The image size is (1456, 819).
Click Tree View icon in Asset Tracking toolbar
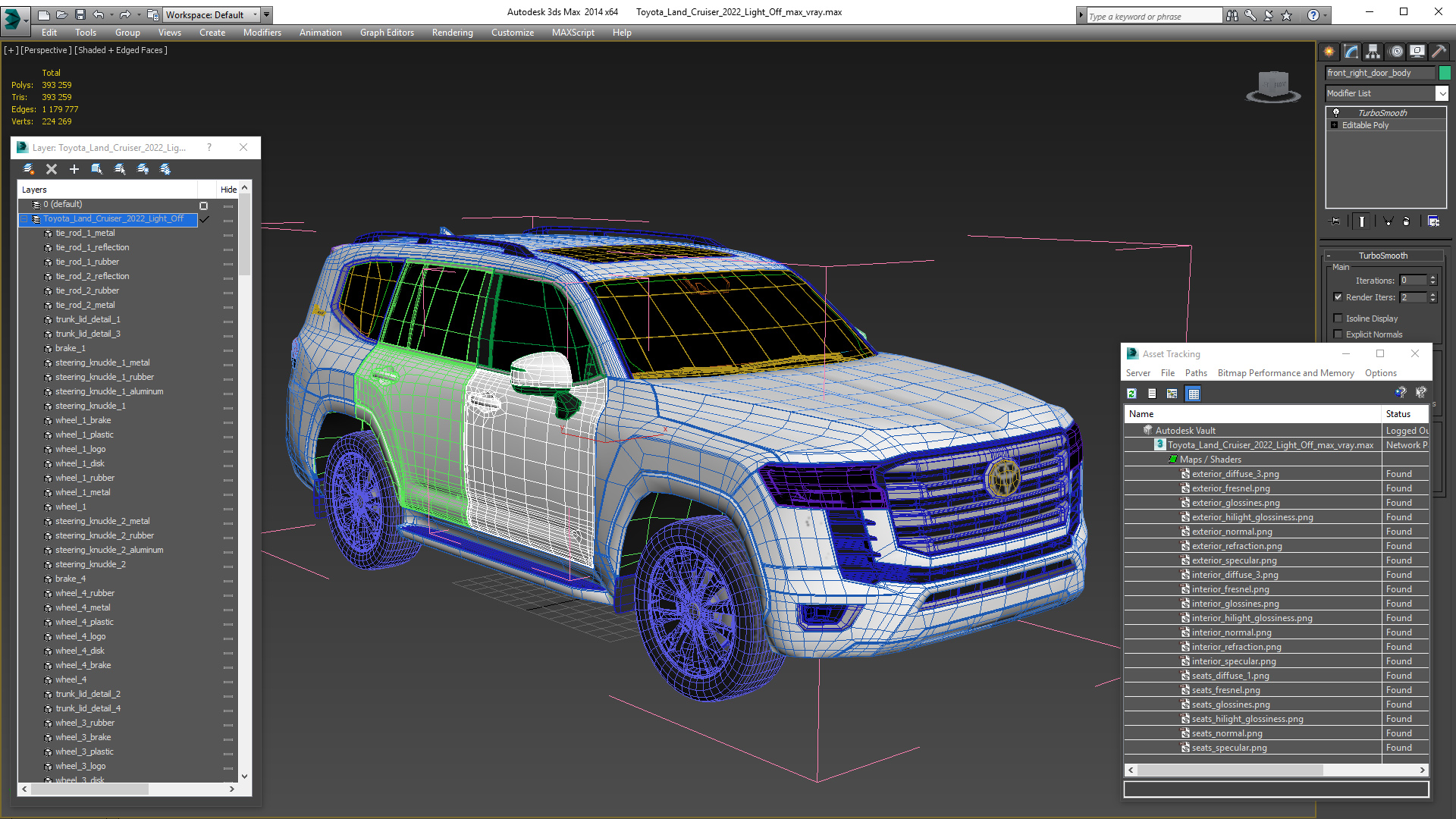pos(1172,394)
